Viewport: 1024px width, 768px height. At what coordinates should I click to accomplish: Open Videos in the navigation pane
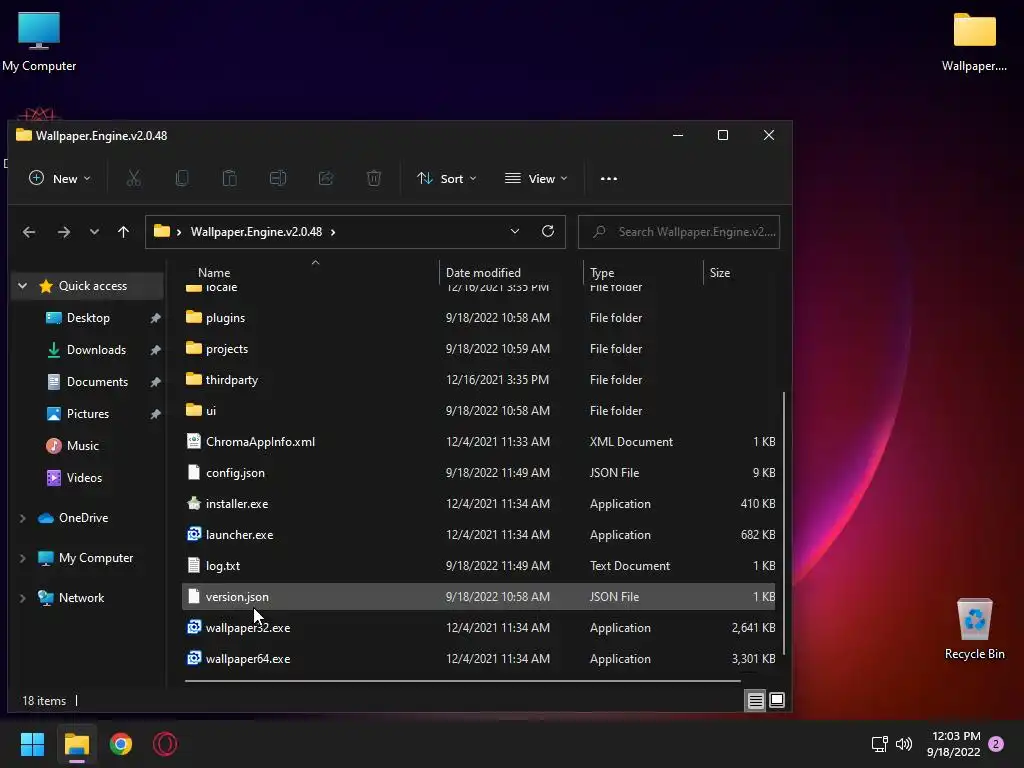[84, 478]
